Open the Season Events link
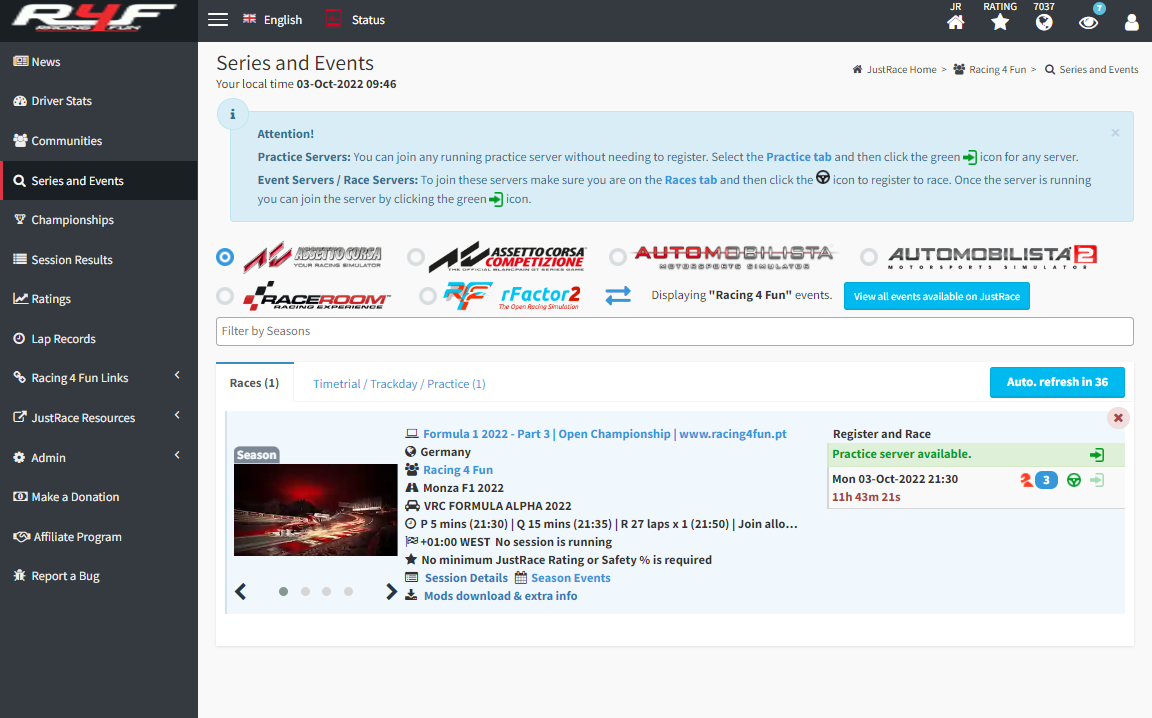 click(x=570, y=578)
